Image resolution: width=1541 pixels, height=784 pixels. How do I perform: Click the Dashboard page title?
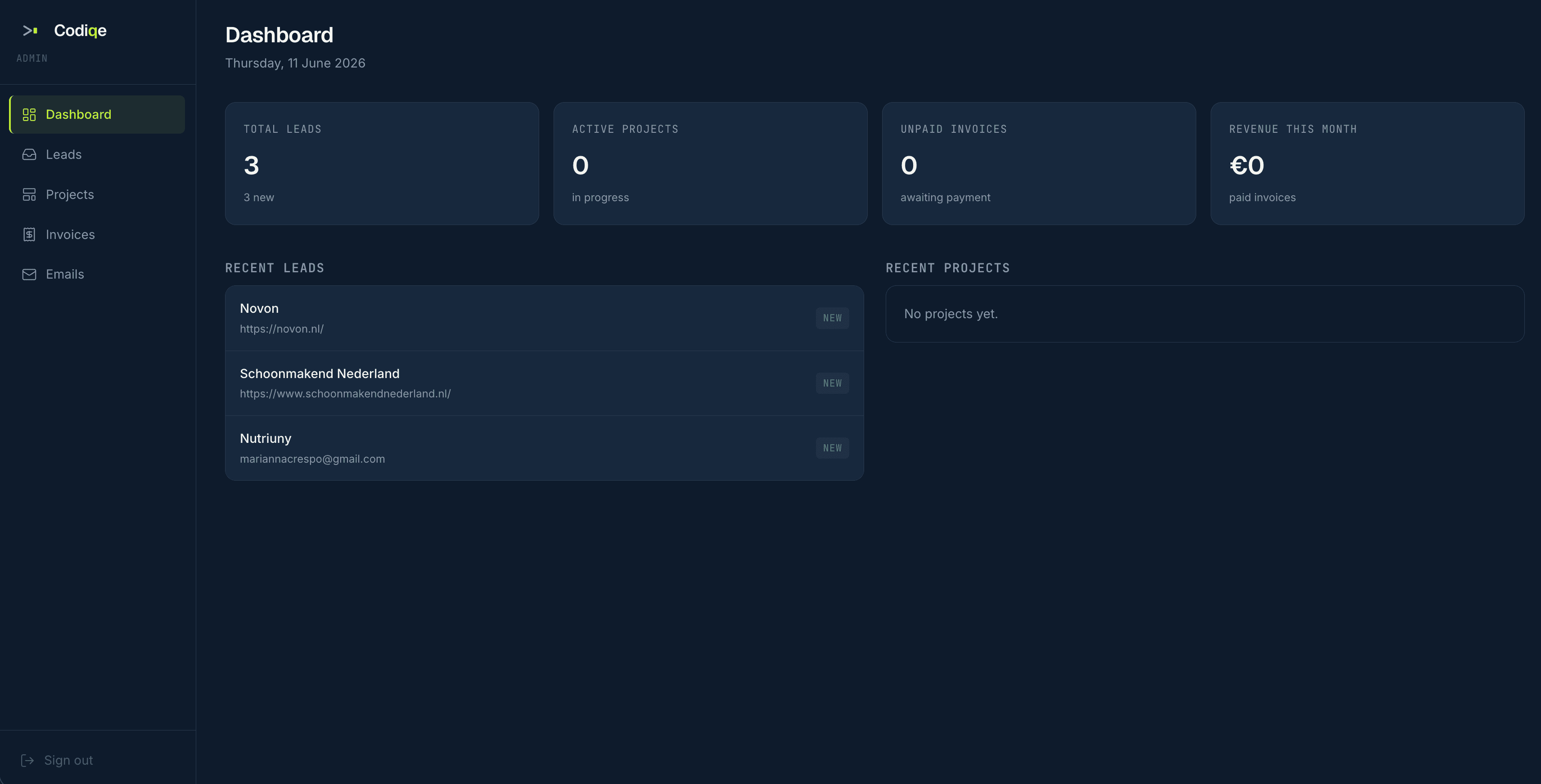point(279,35)
